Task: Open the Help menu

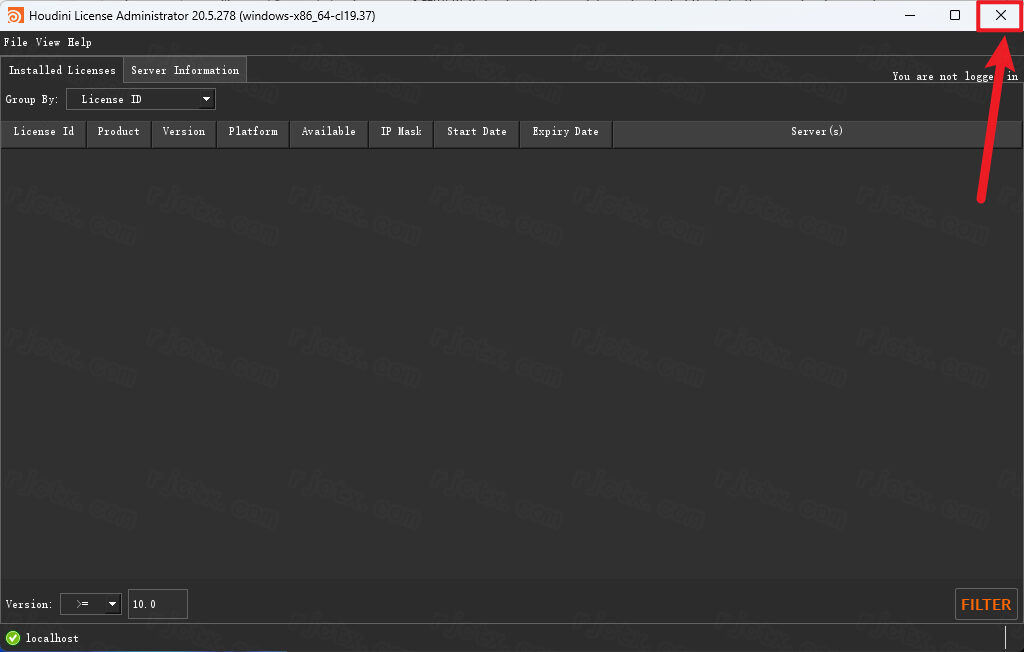Action: pos(80,43)
